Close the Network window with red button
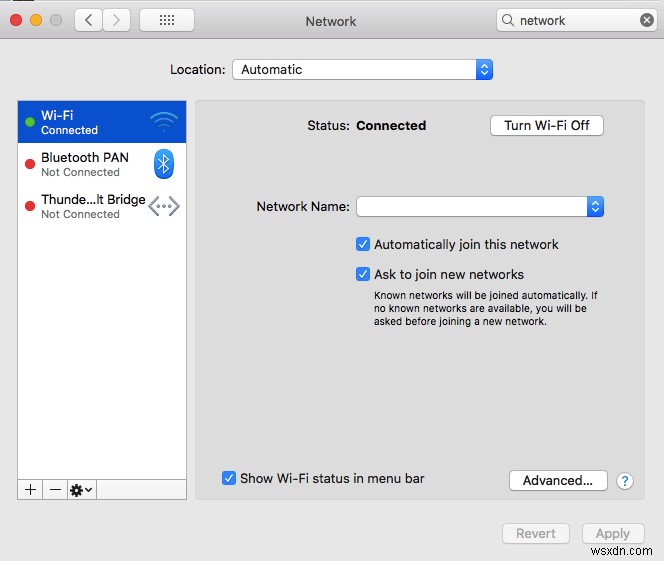The width and height of the screenshot is (664, 561). (x=16, y=20)
